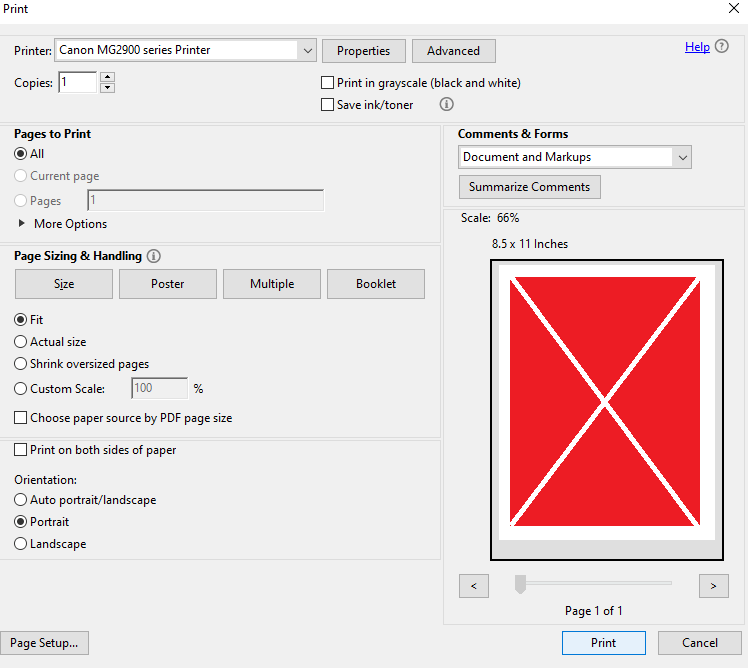This screenshot has width=748, height=668.
Task: Open Advanced print settings
Action: (454, 51)
